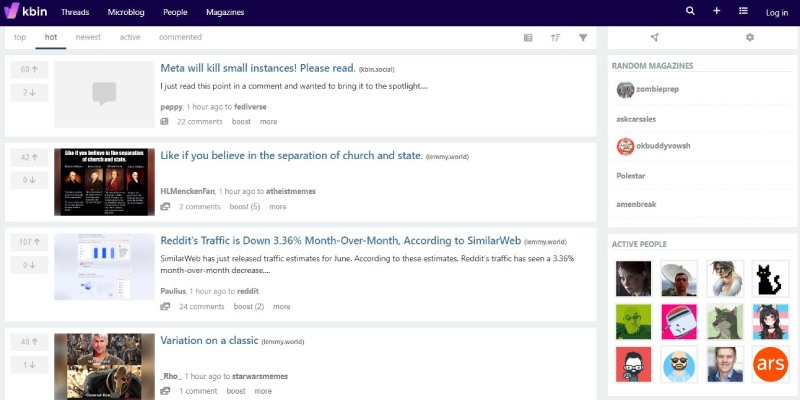
Task: Click the sidebar navigation arrow icon
Action: tap(655, 37)
